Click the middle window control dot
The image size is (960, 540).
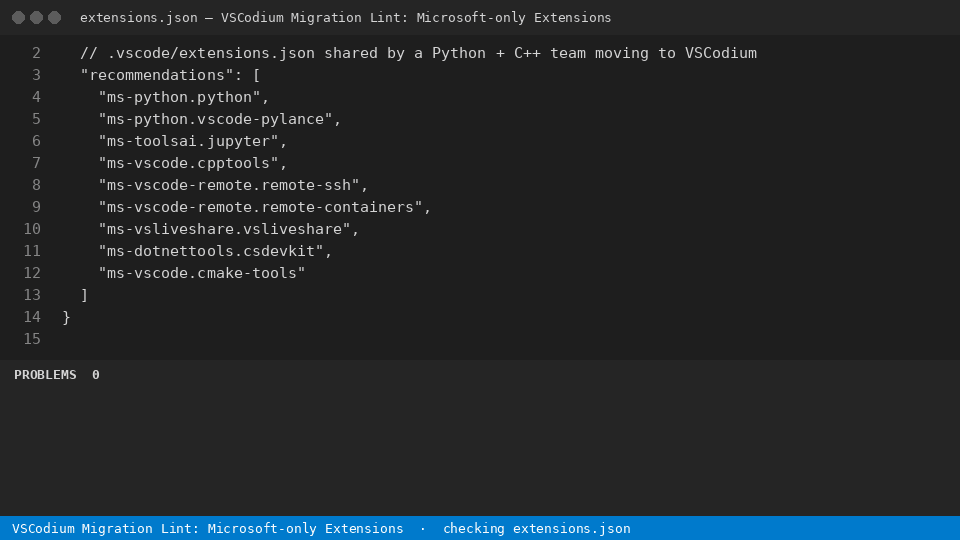37,18
